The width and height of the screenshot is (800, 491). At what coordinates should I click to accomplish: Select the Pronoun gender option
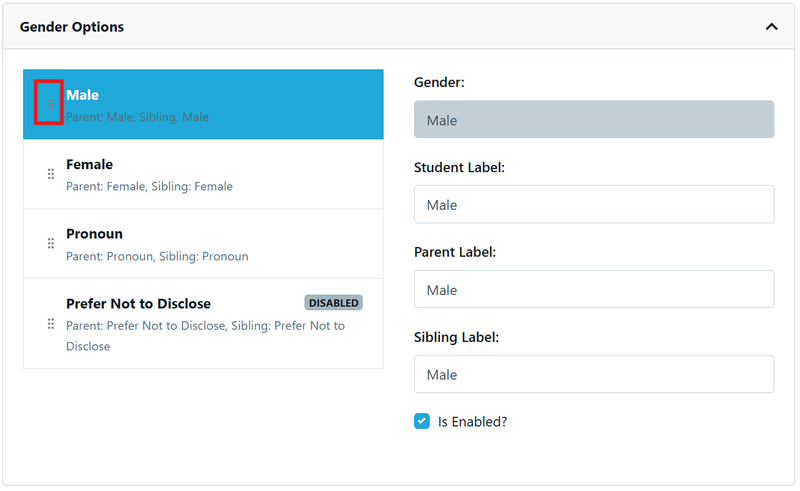tap(203, 244)
